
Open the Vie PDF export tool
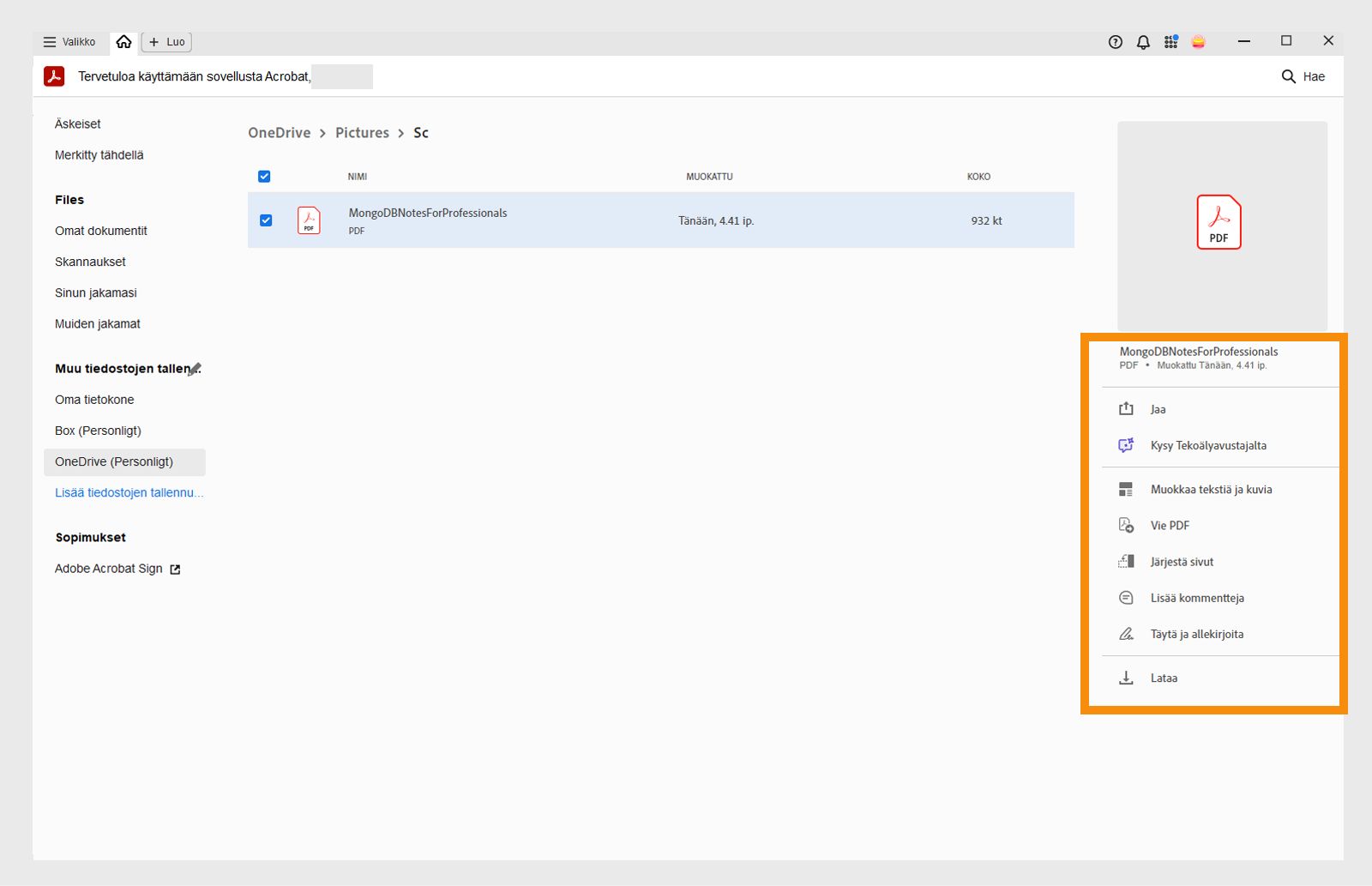coord(1126,525)
